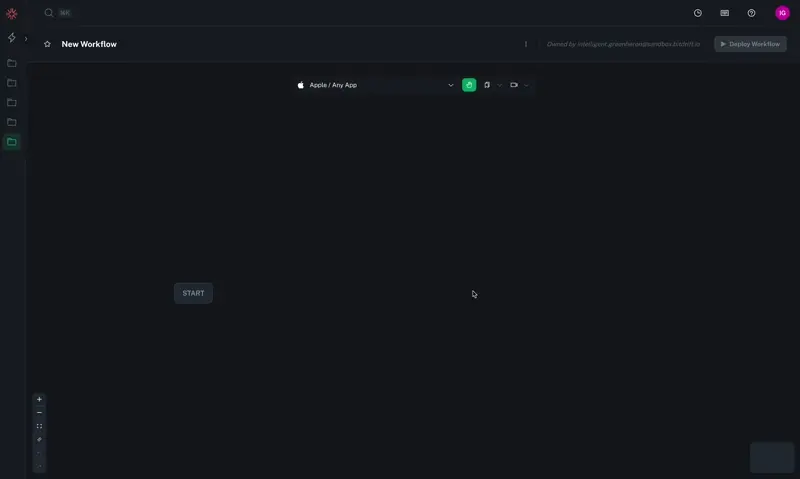Select the active green folder in sidebar
Viewport: 800px width, 479px height.
tap(12, 142)
